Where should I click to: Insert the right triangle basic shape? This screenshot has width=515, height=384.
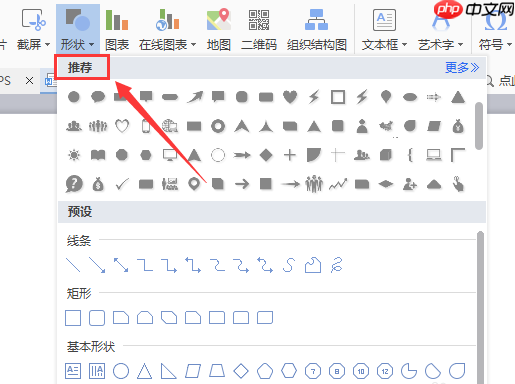tap(169, 371)
